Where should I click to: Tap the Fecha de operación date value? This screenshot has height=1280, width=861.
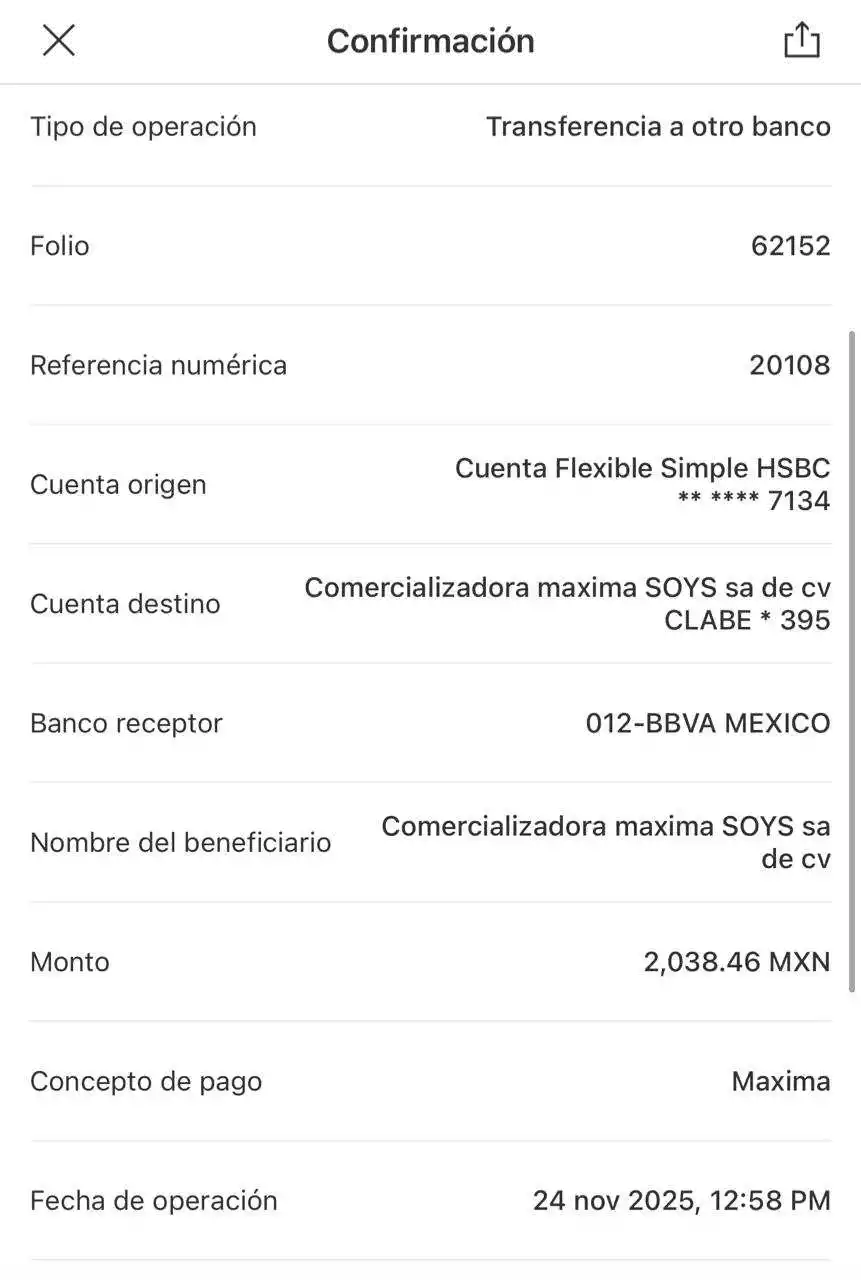click(x=681, y=1200)
